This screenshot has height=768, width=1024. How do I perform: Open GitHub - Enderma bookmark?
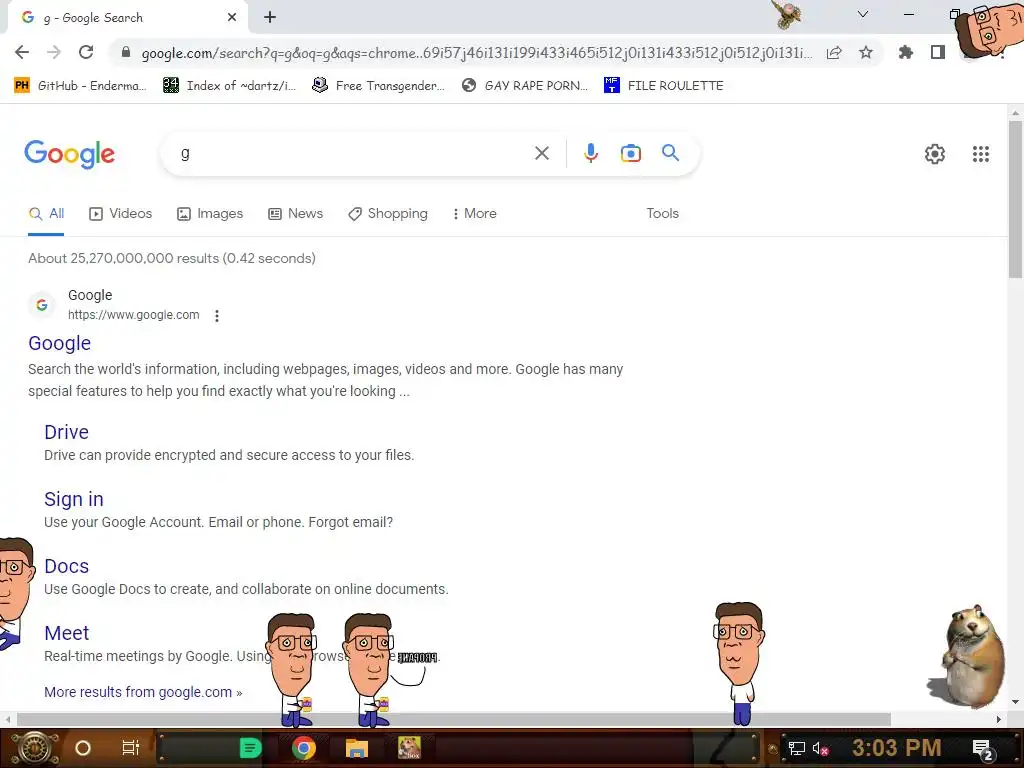pyautogui.click(x=80, y=86)
